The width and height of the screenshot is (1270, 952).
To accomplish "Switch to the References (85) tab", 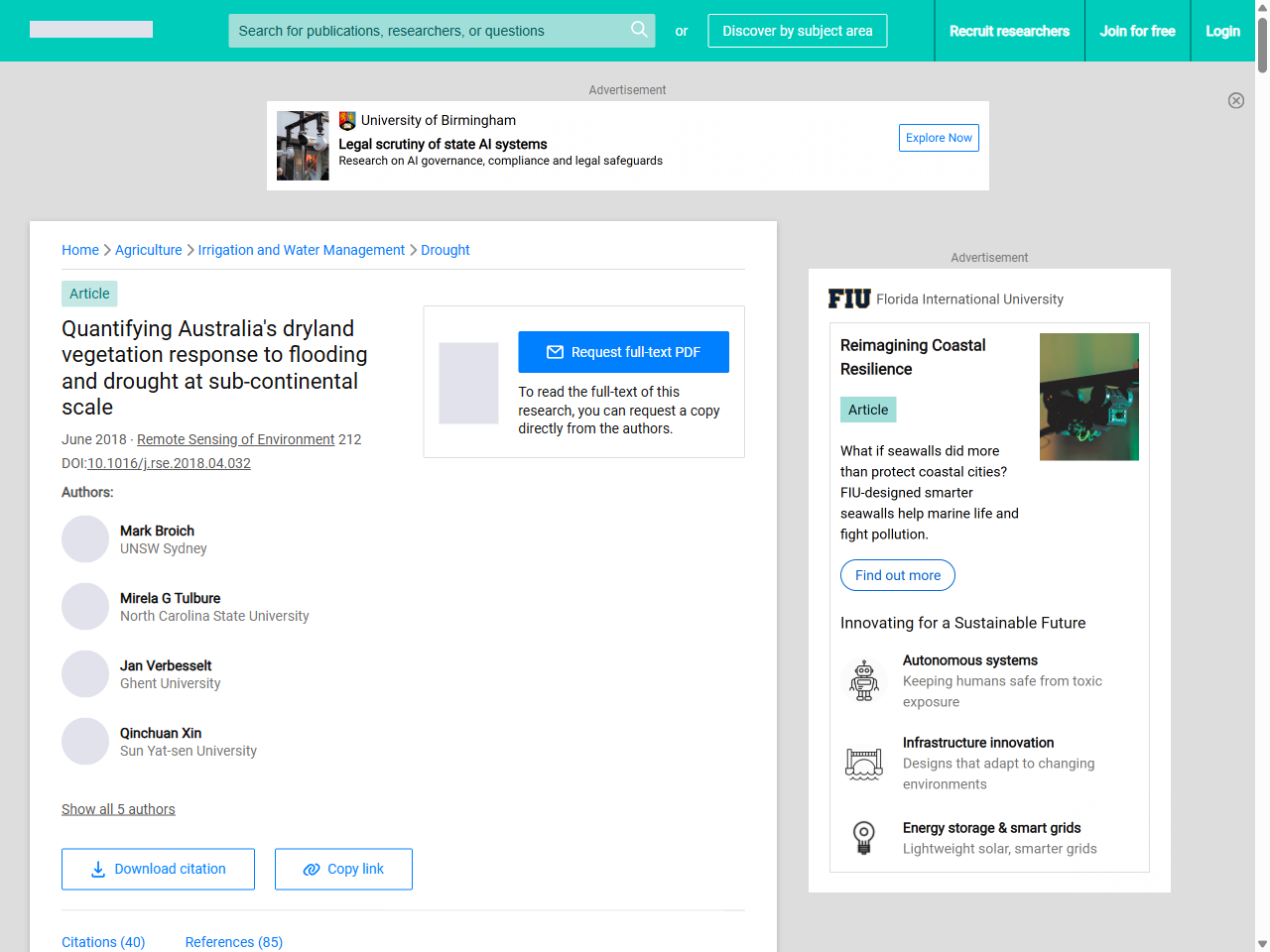I will coord(234,942).
